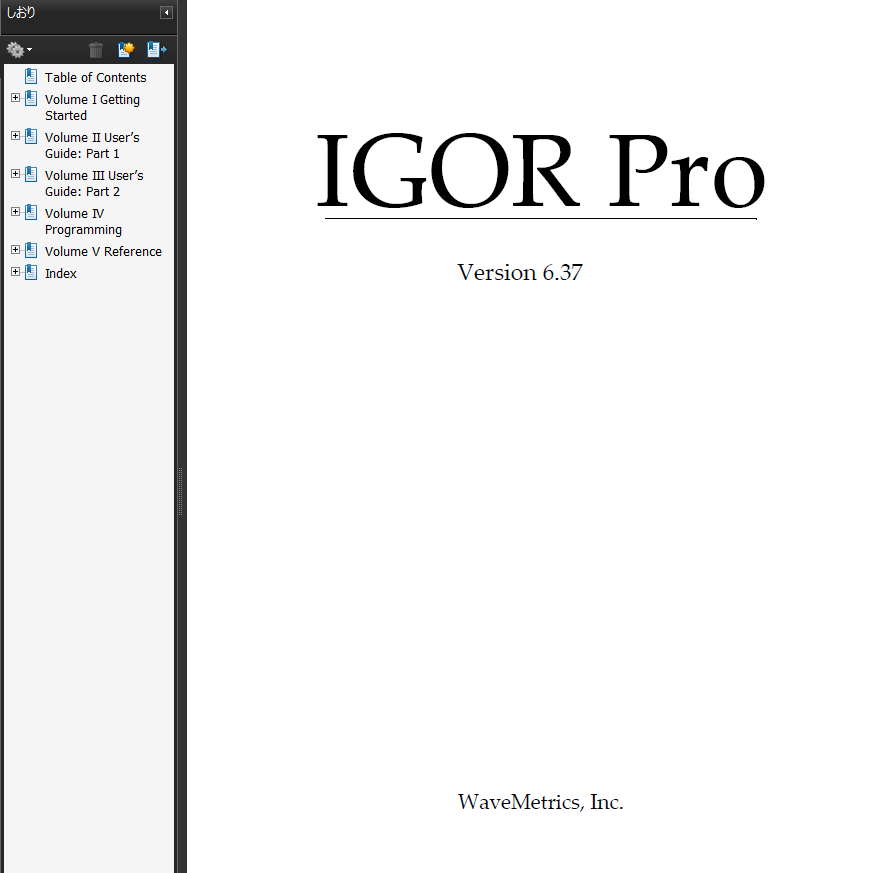
Task: Expand the Volume II User's Guide bookmark
Action: click(x=15, y=136)
